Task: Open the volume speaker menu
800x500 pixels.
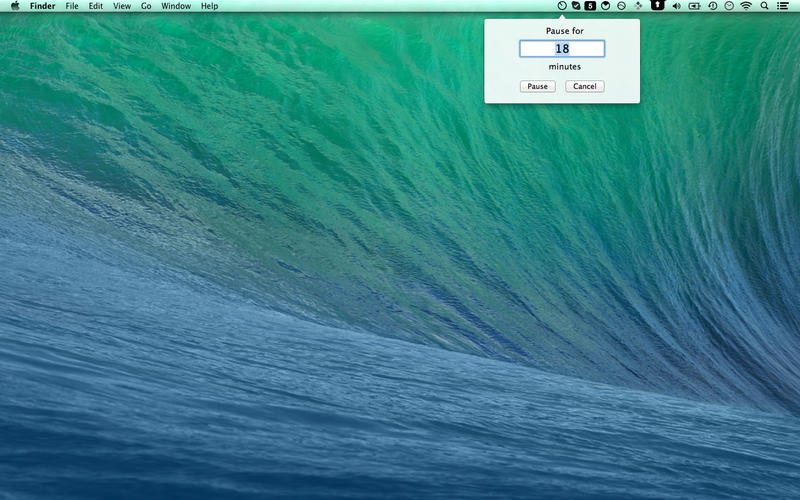Action: click(676, 6)
